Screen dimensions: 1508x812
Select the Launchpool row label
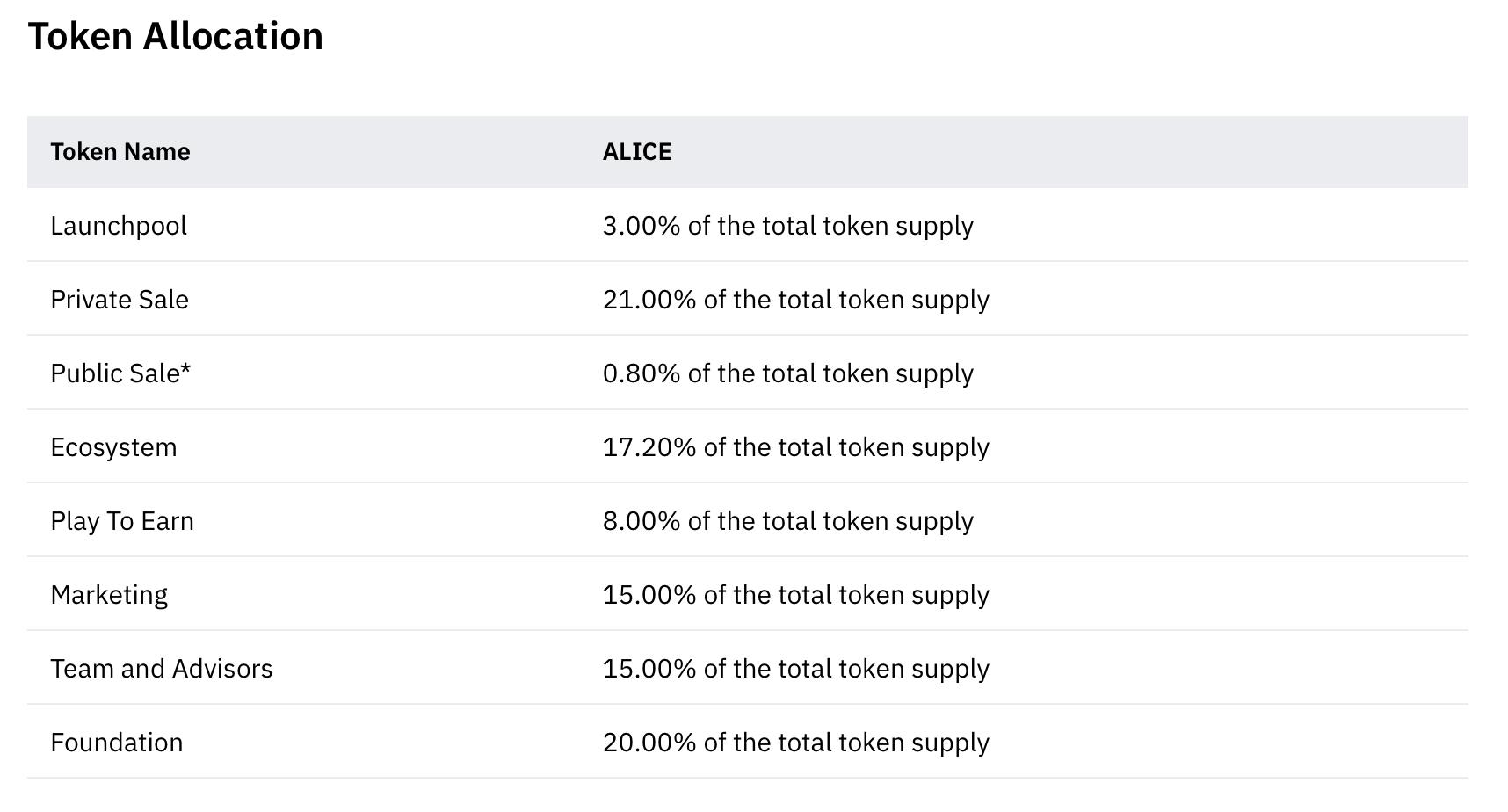[x=119, y=226]
